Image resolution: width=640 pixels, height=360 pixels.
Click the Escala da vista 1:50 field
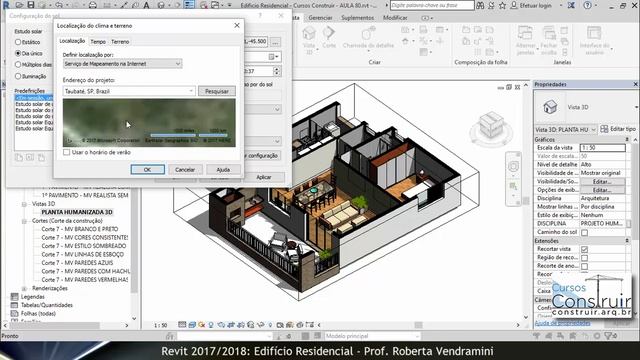coord(602,147)
